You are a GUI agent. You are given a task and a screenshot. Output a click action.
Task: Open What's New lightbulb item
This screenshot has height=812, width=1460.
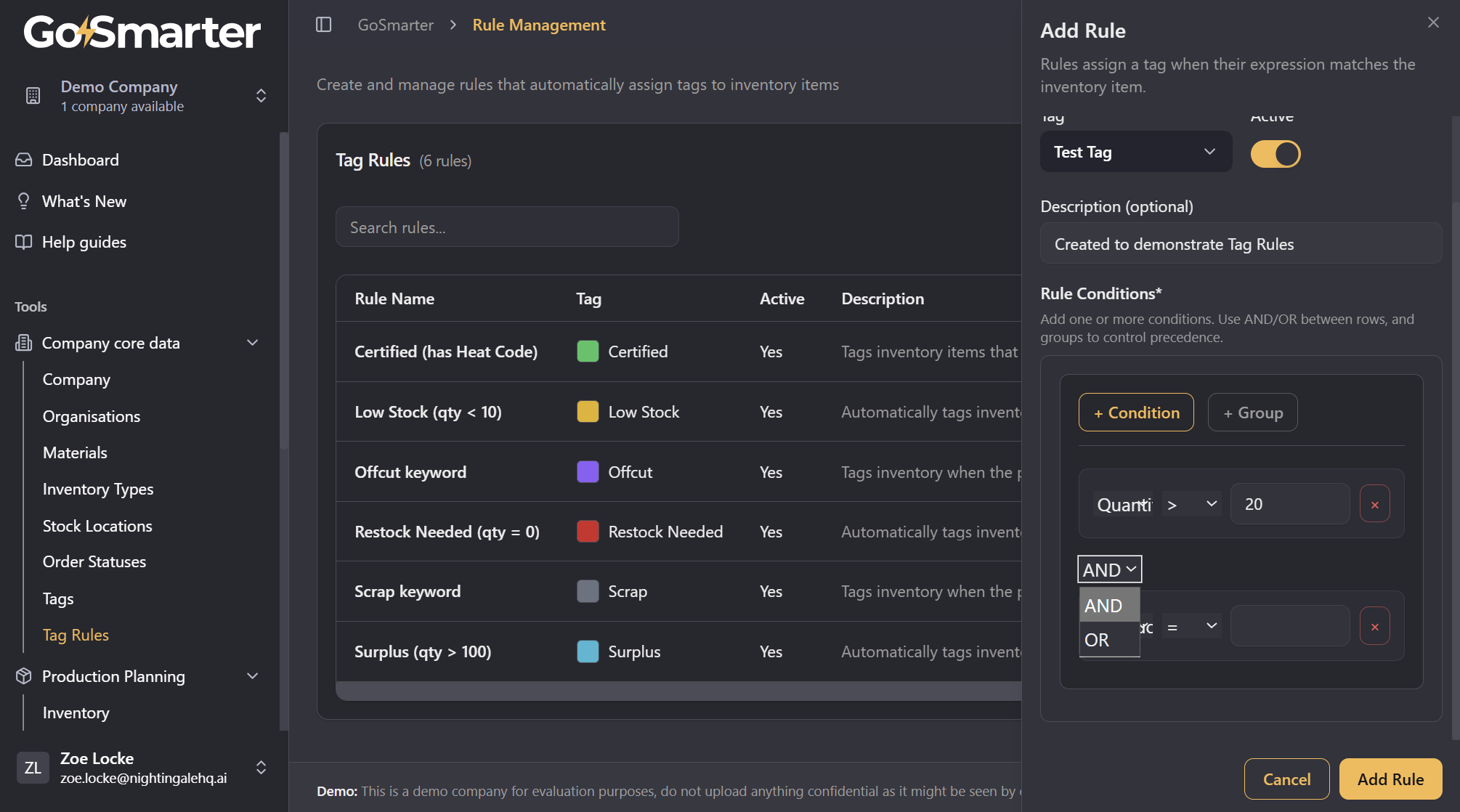84,201
